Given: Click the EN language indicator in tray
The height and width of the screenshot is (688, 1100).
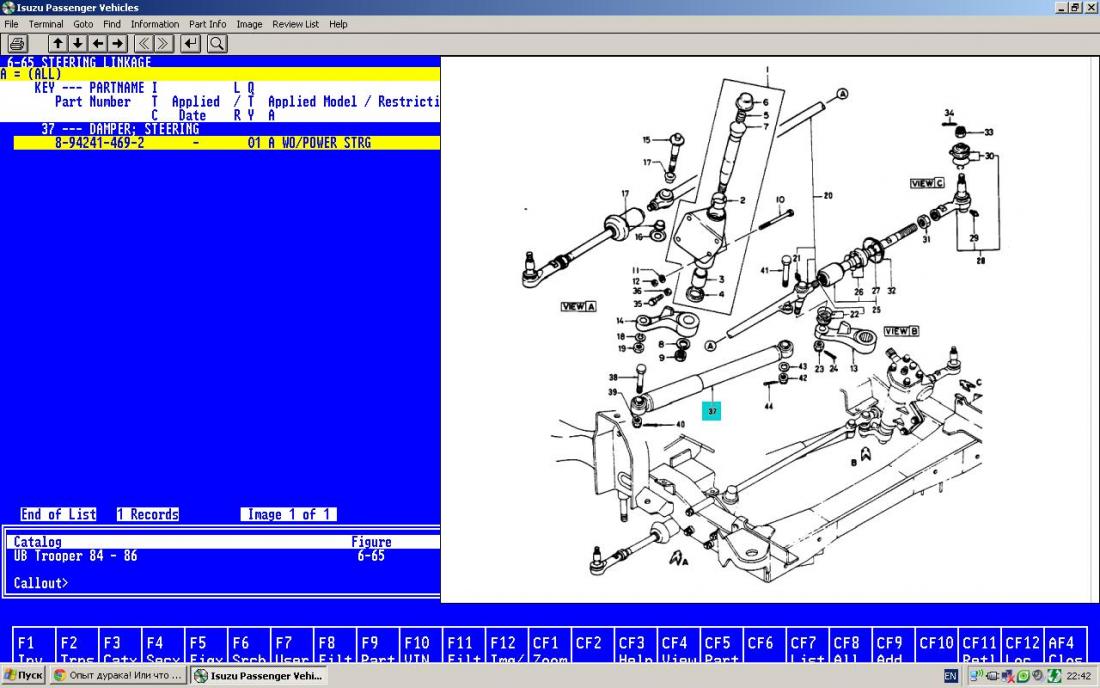Looking at the screenshot, I should 951,676.
